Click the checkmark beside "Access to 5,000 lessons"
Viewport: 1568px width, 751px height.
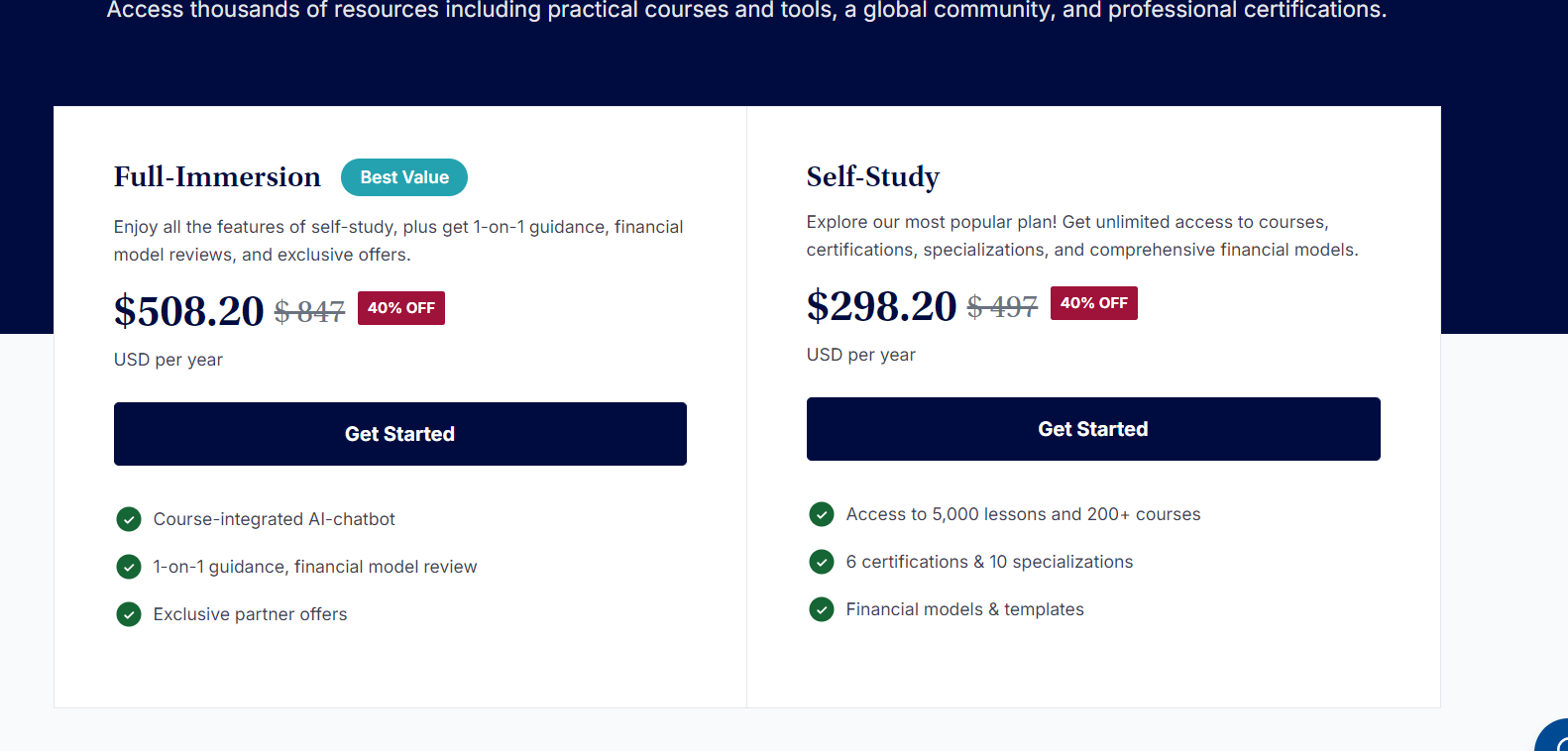(x=822, y=514)
